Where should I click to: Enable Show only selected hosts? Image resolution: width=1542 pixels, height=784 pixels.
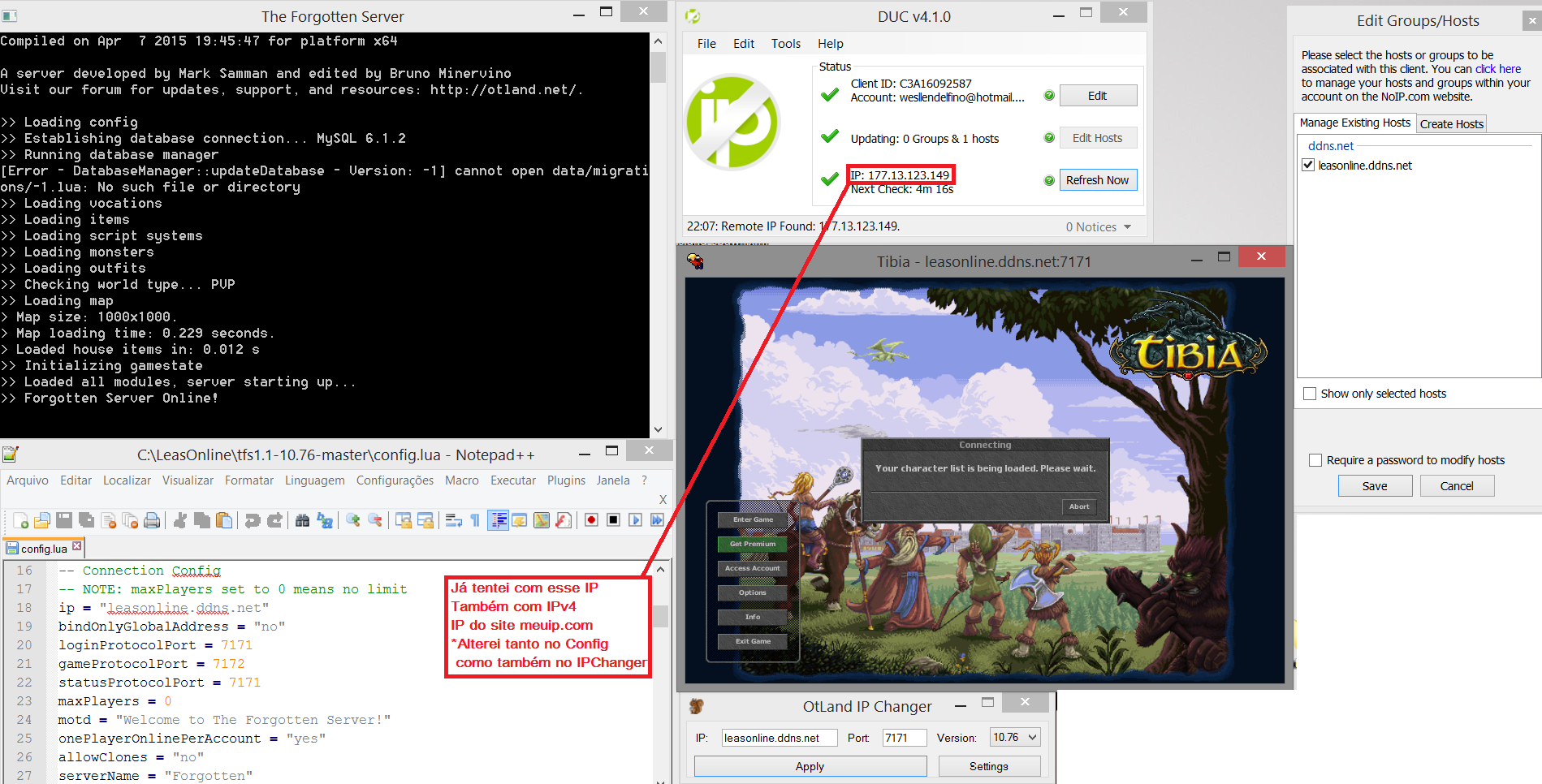click(x=1310, y=394)
